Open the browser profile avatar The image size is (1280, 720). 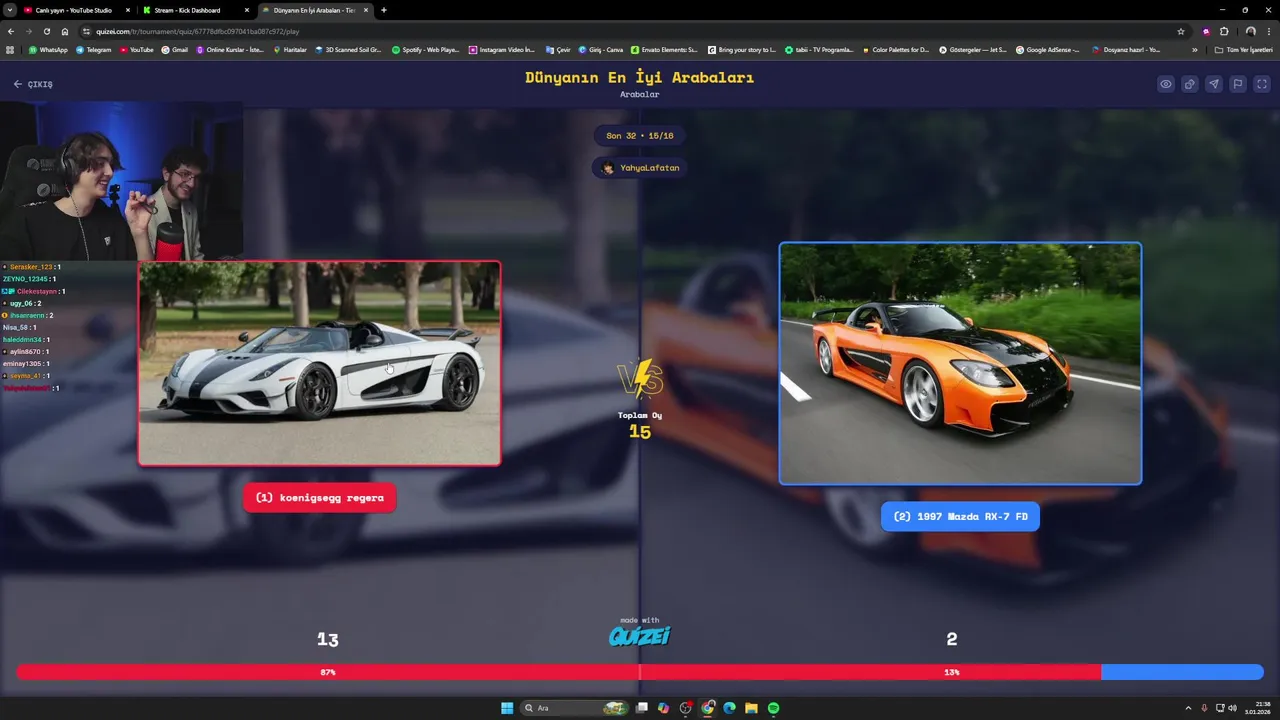[x=1250, y=31]
